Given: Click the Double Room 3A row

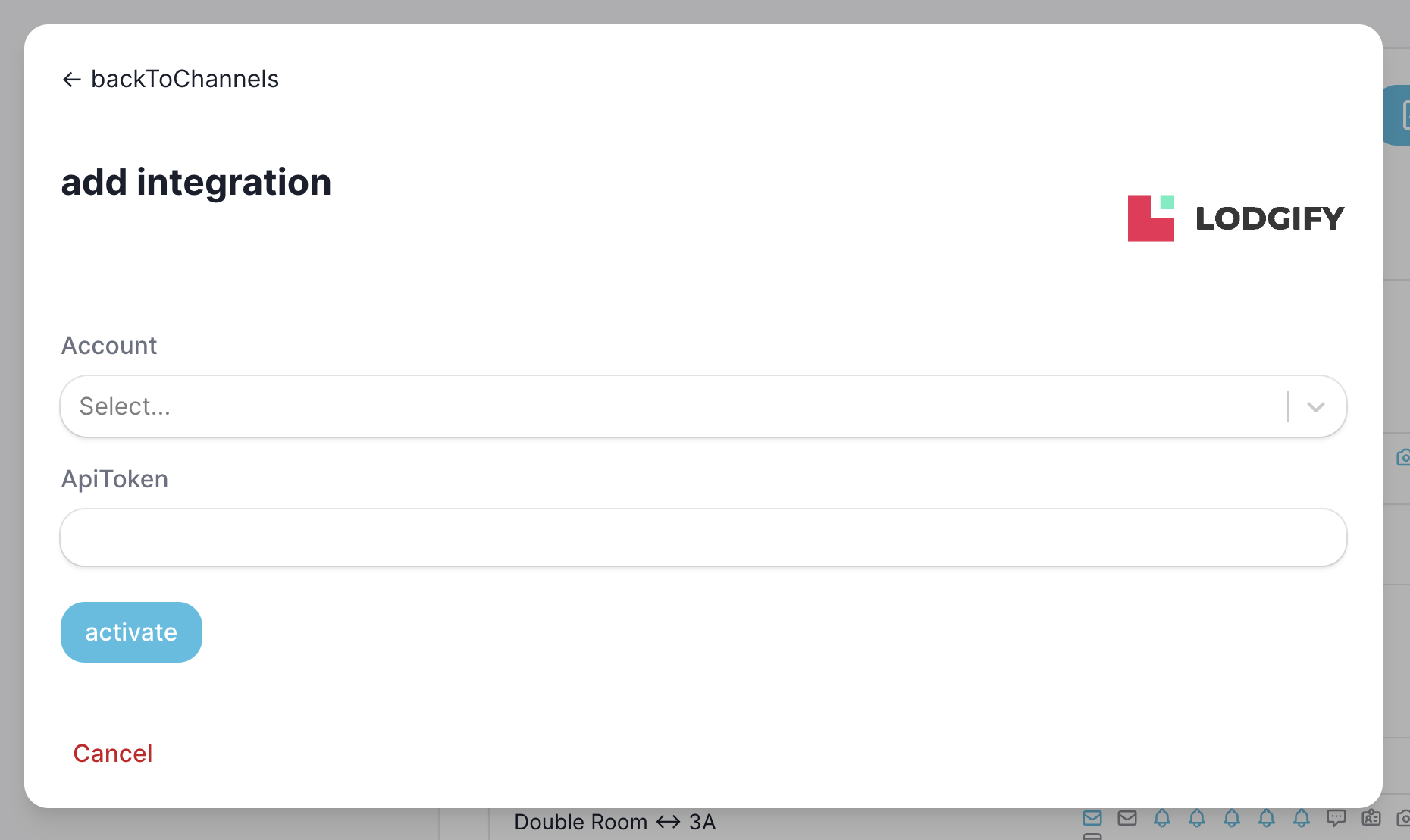Looking at the screenshot, I should (614, 822).
